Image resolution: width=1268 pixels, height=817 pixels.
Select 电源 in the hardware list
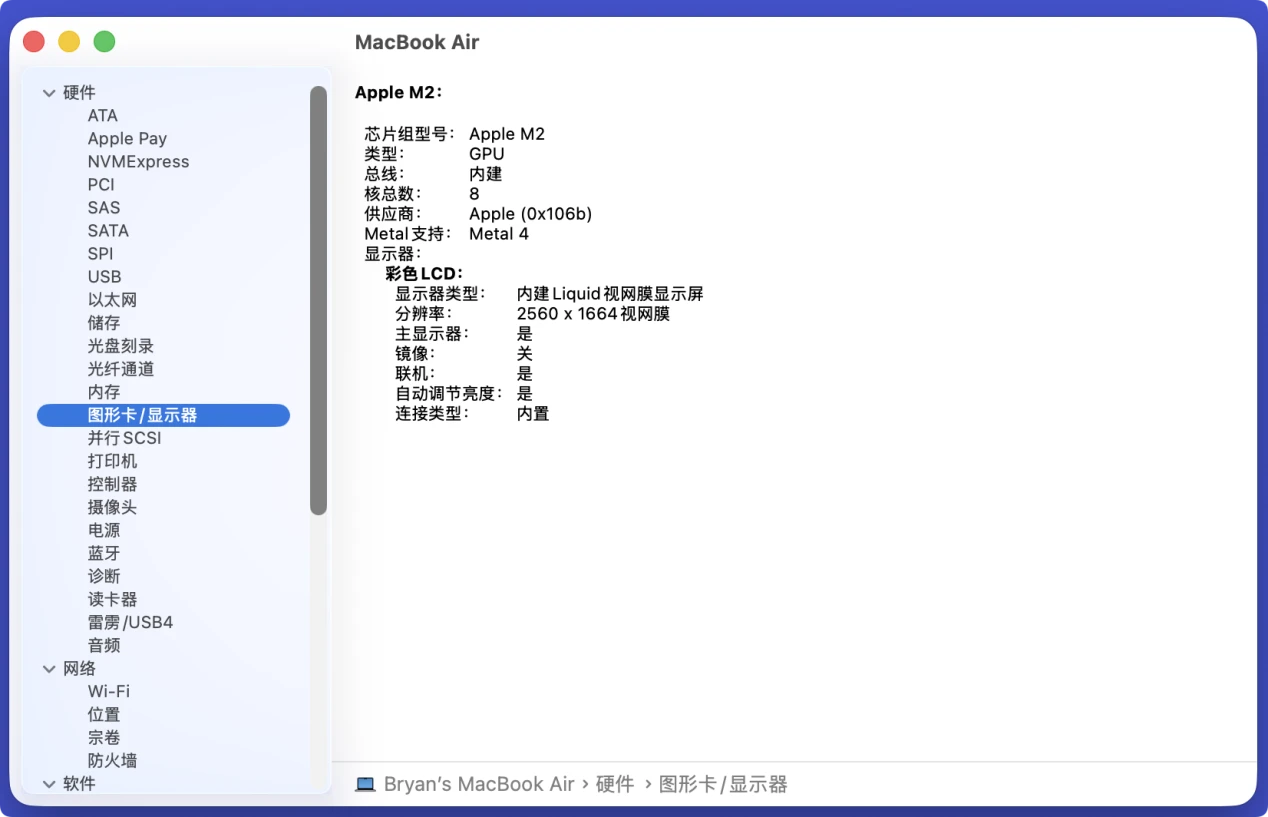pyautogui.click(x=104, y=530)
